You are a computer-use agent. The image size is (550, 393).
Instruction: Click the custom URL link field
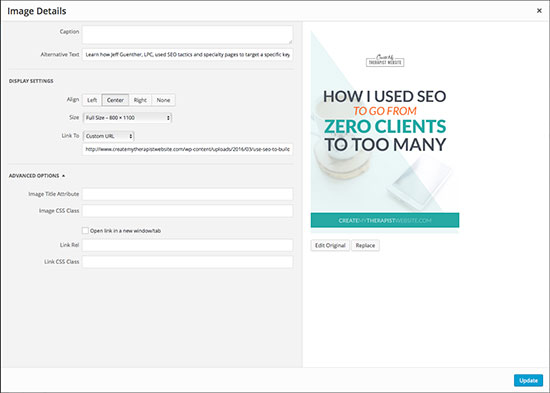[187, 149]
